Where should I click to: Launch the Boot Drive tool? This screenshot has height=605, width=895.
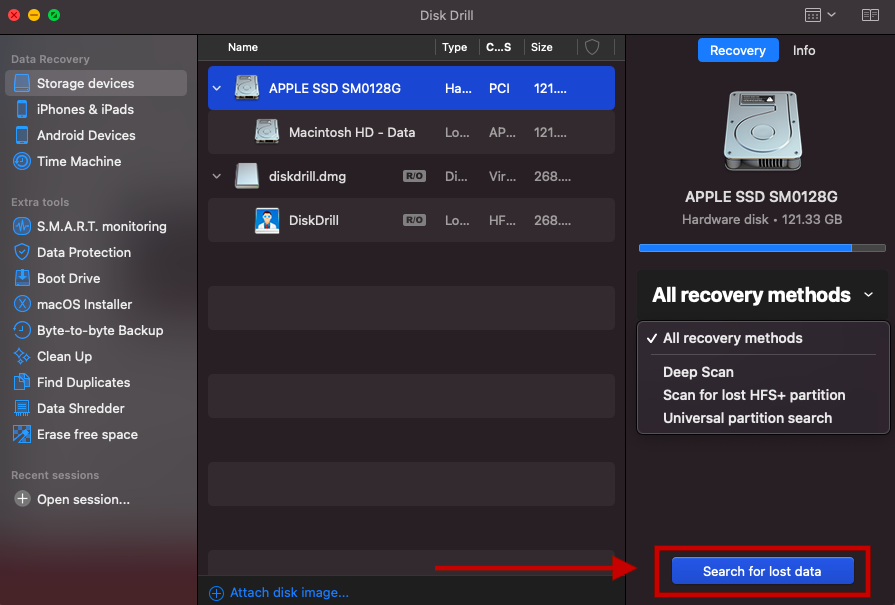click(x=68, y=279)
